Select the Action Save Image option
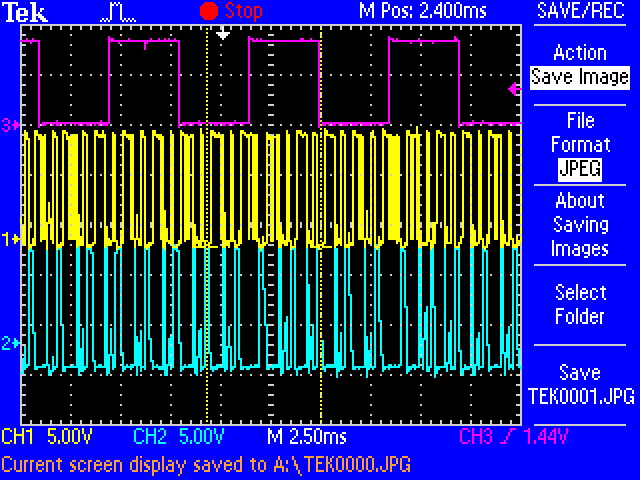This screenshot has width=640, height=480. click(580, 65)
